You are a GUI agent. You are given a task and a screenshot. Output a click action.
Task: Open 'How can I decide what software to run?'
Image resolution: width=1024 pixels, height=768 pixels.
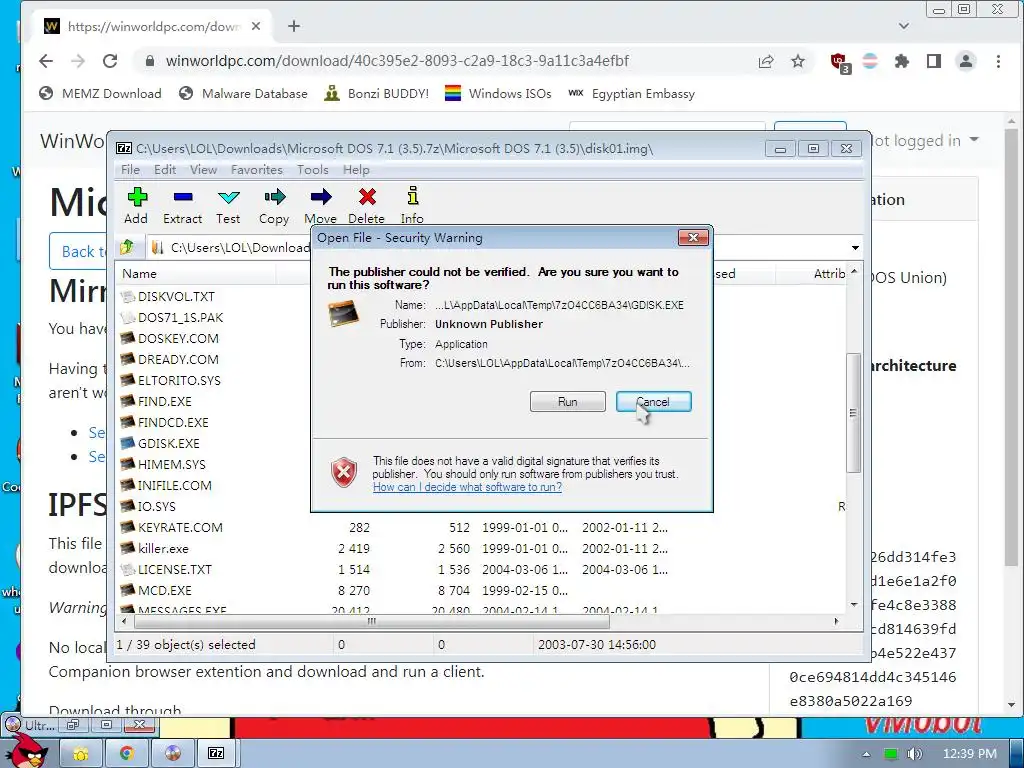[467, 487]
